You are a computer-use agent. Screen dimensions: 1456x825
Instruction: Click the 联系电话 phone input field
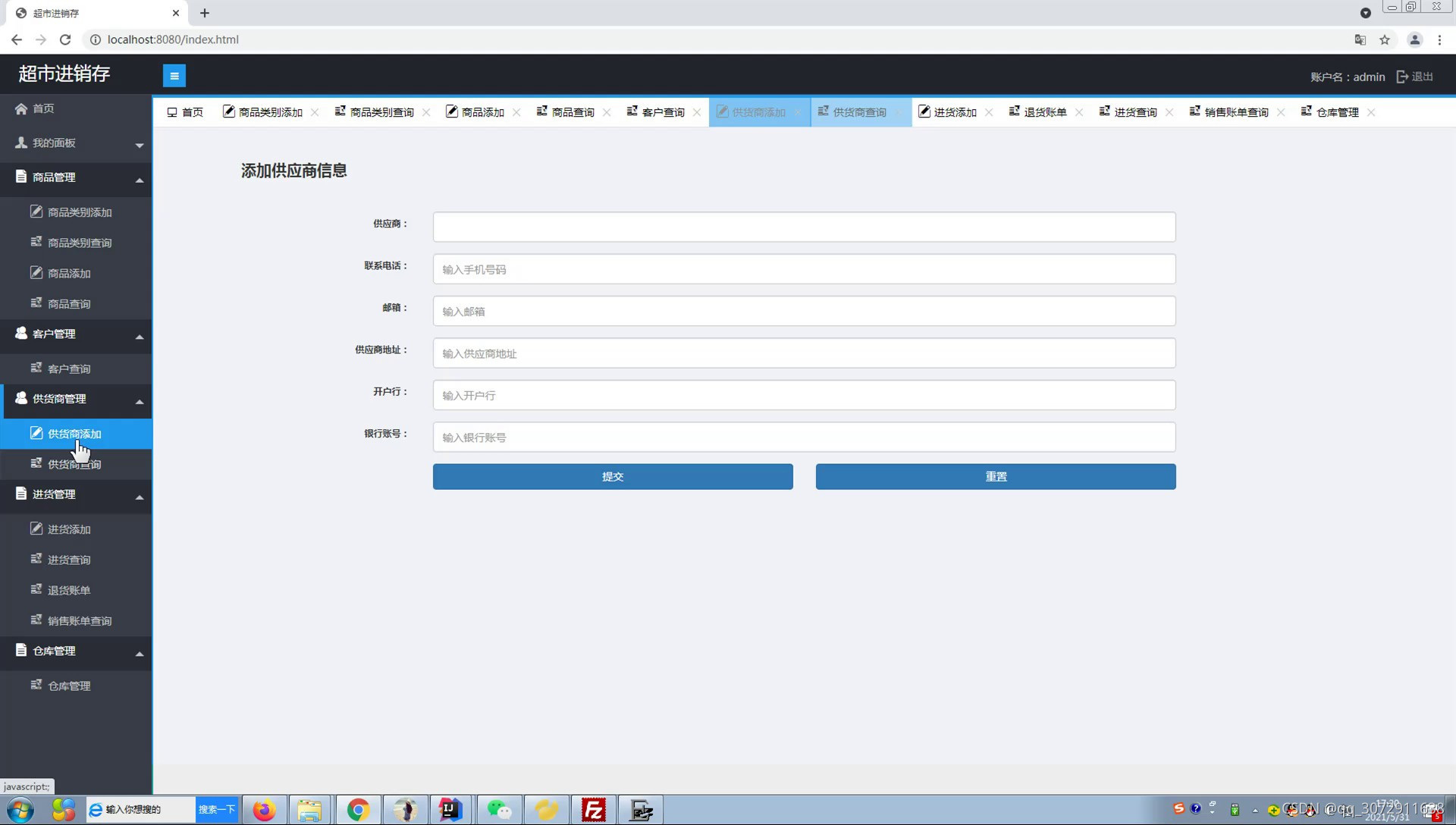(x=804, y=269)
